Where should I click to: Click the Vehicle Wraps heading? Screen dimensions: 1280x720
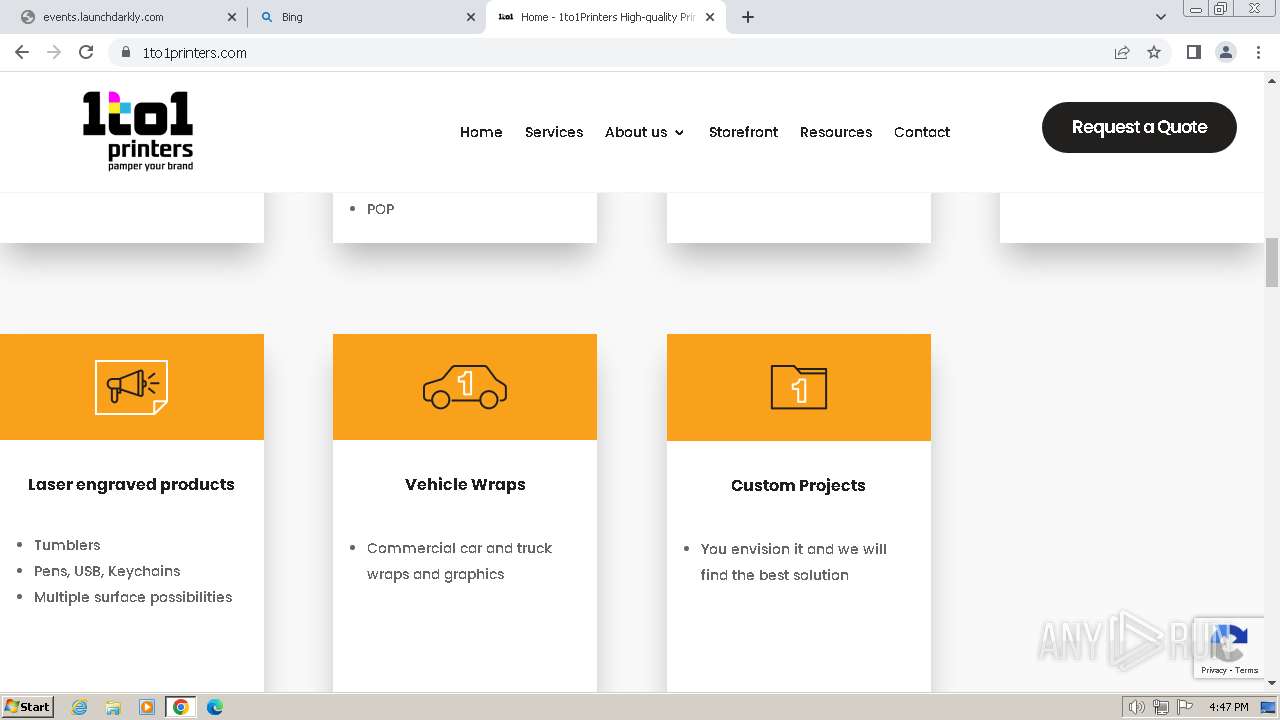[465, 484]
